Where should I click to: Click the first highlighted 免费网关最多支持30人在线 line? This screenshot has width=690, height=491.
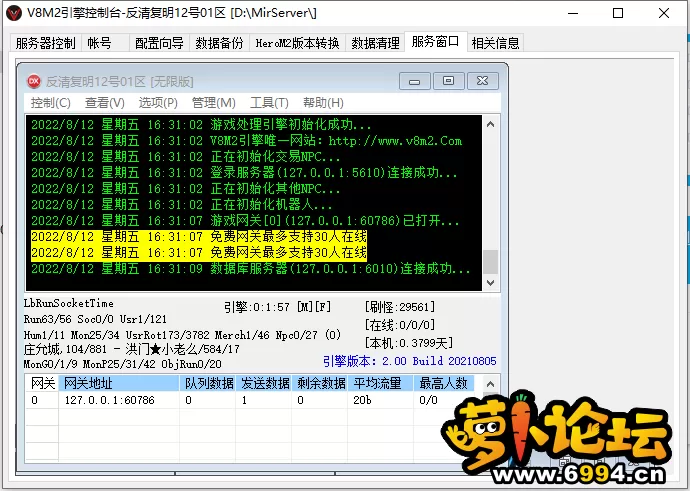(199, 237)
